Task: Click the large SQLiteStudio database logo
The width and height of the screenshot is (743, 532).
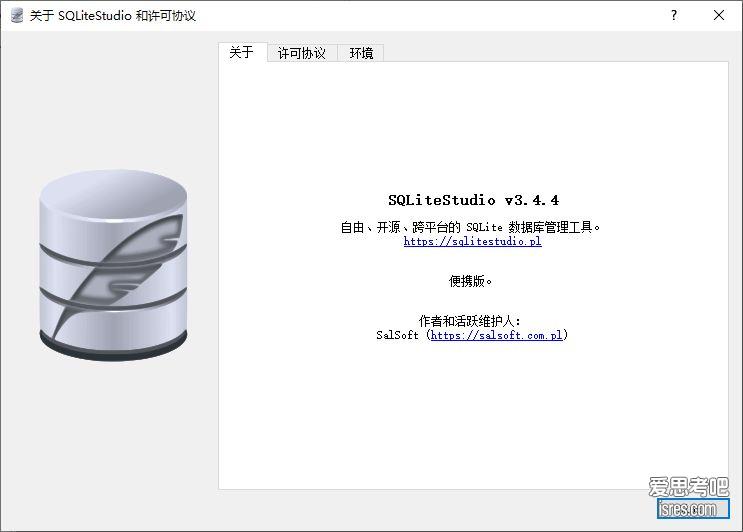Action: tap(113, 265)
